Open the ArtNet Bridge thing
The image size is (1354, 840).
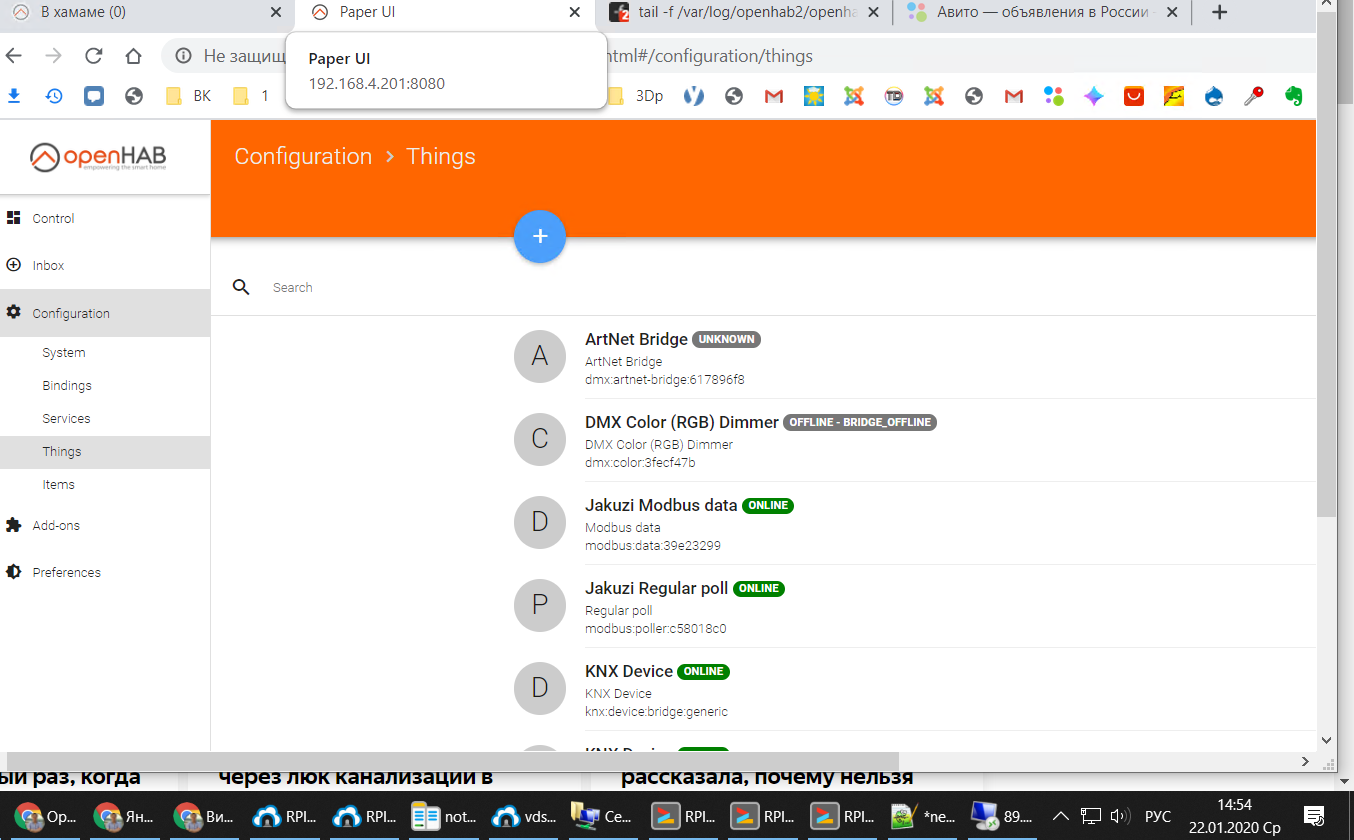[636, 339]
